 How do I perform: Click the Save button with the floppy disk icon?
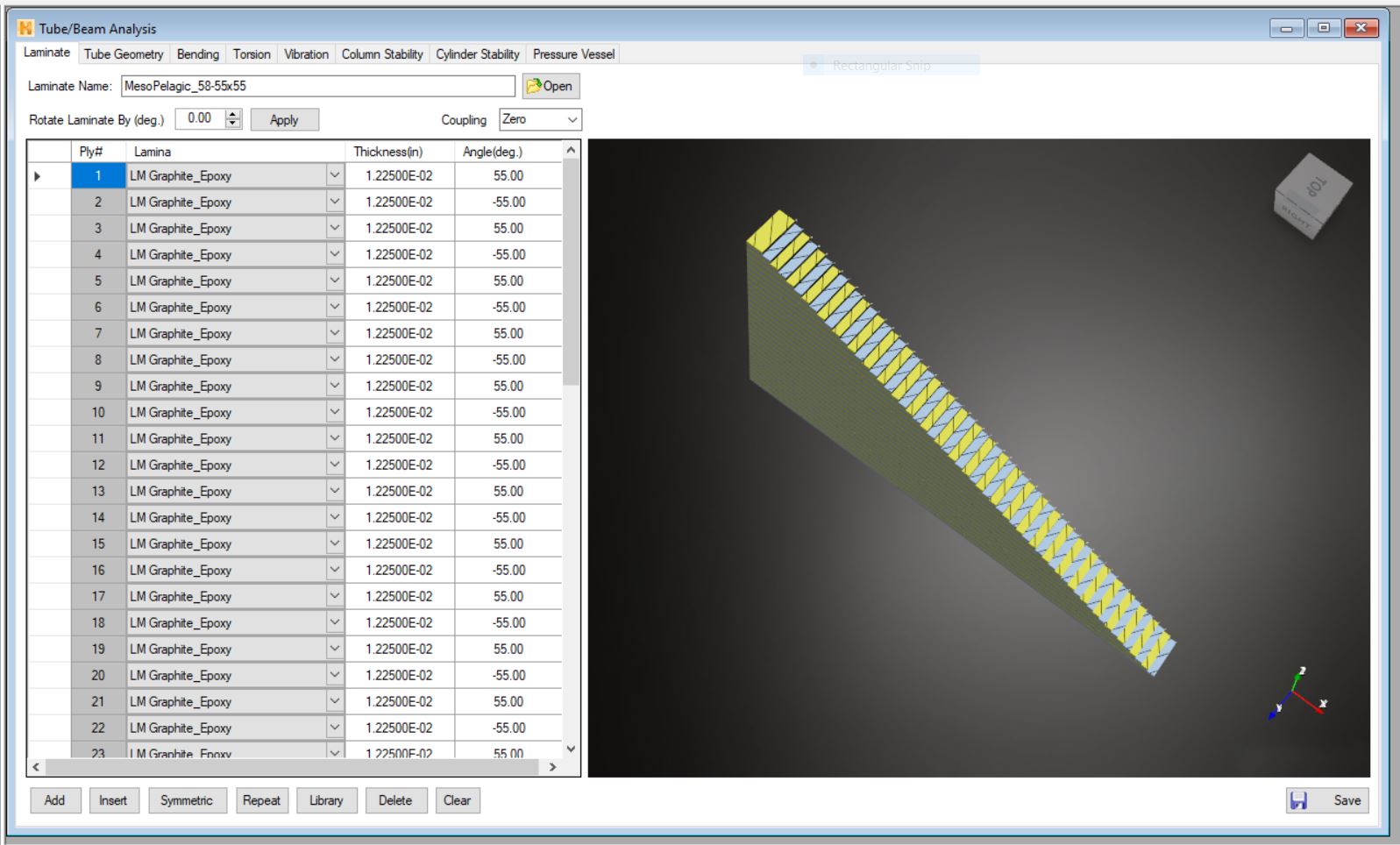pos(1327,800)
